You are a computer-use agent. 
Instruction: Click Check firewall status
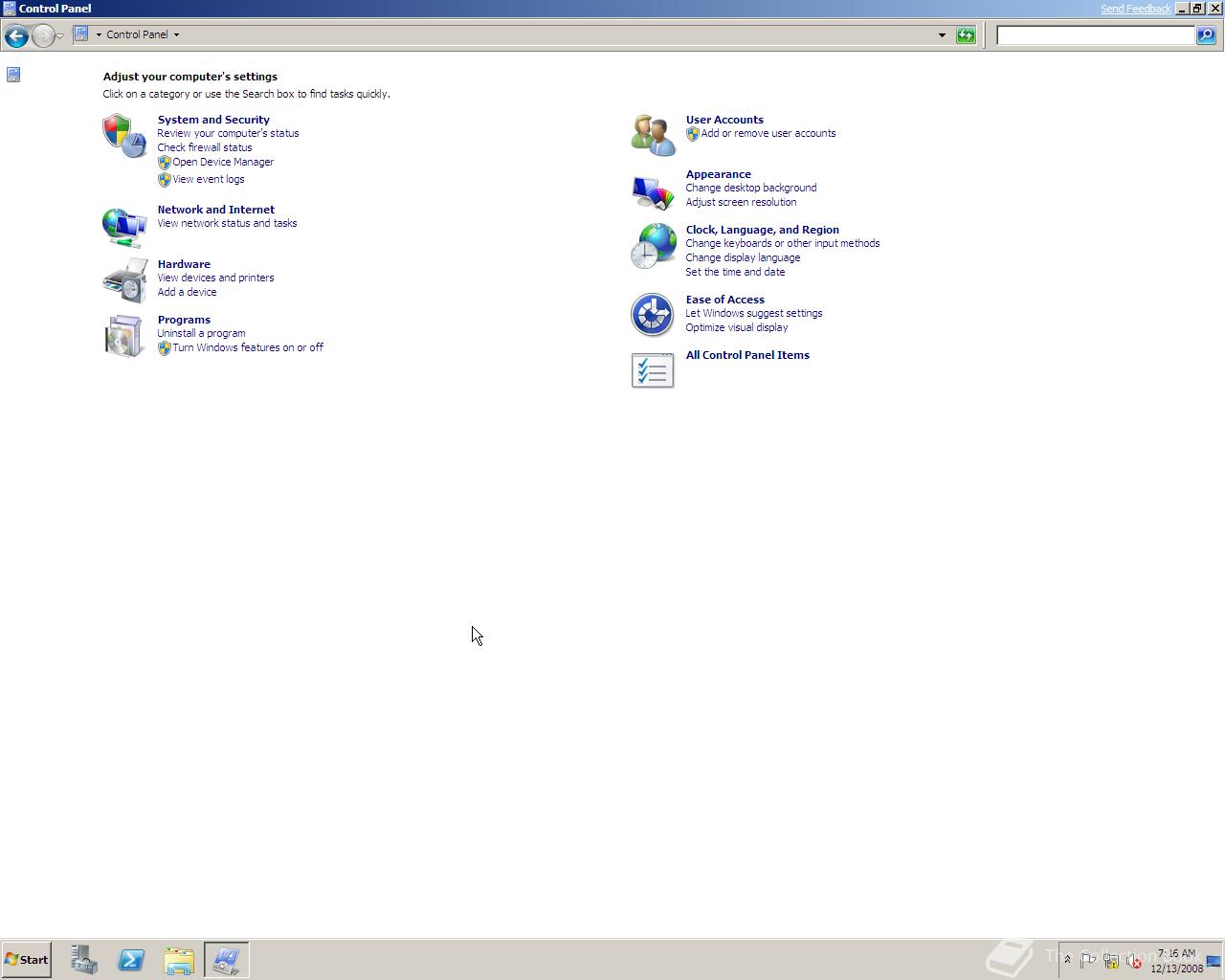coord(205,147)
